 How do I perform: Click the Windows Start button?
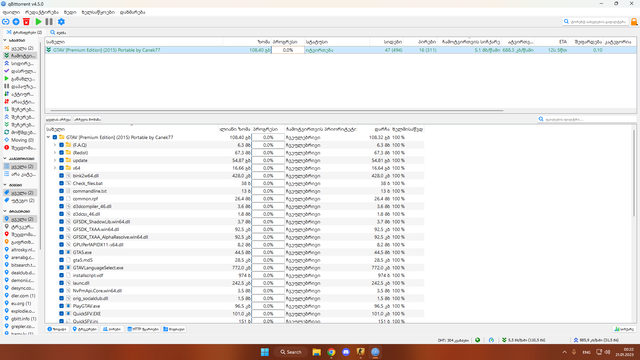(264, 352)
